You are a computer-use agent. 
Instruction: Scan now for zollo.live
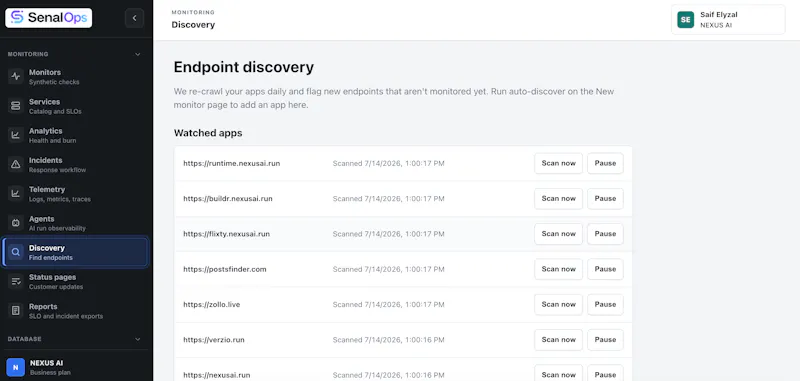point(558,304)
